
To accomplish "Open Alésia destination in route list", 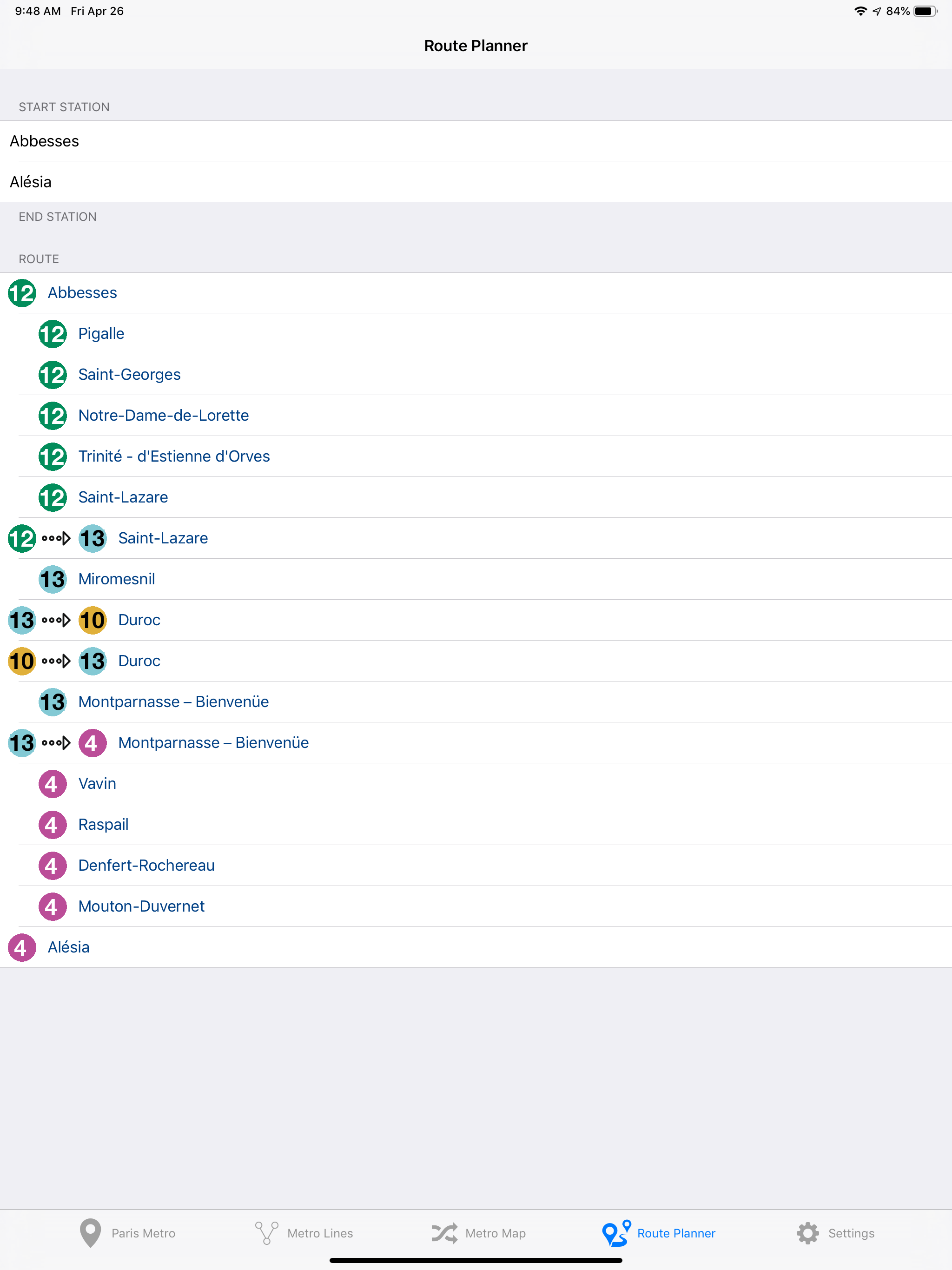I will pos(476,947).
